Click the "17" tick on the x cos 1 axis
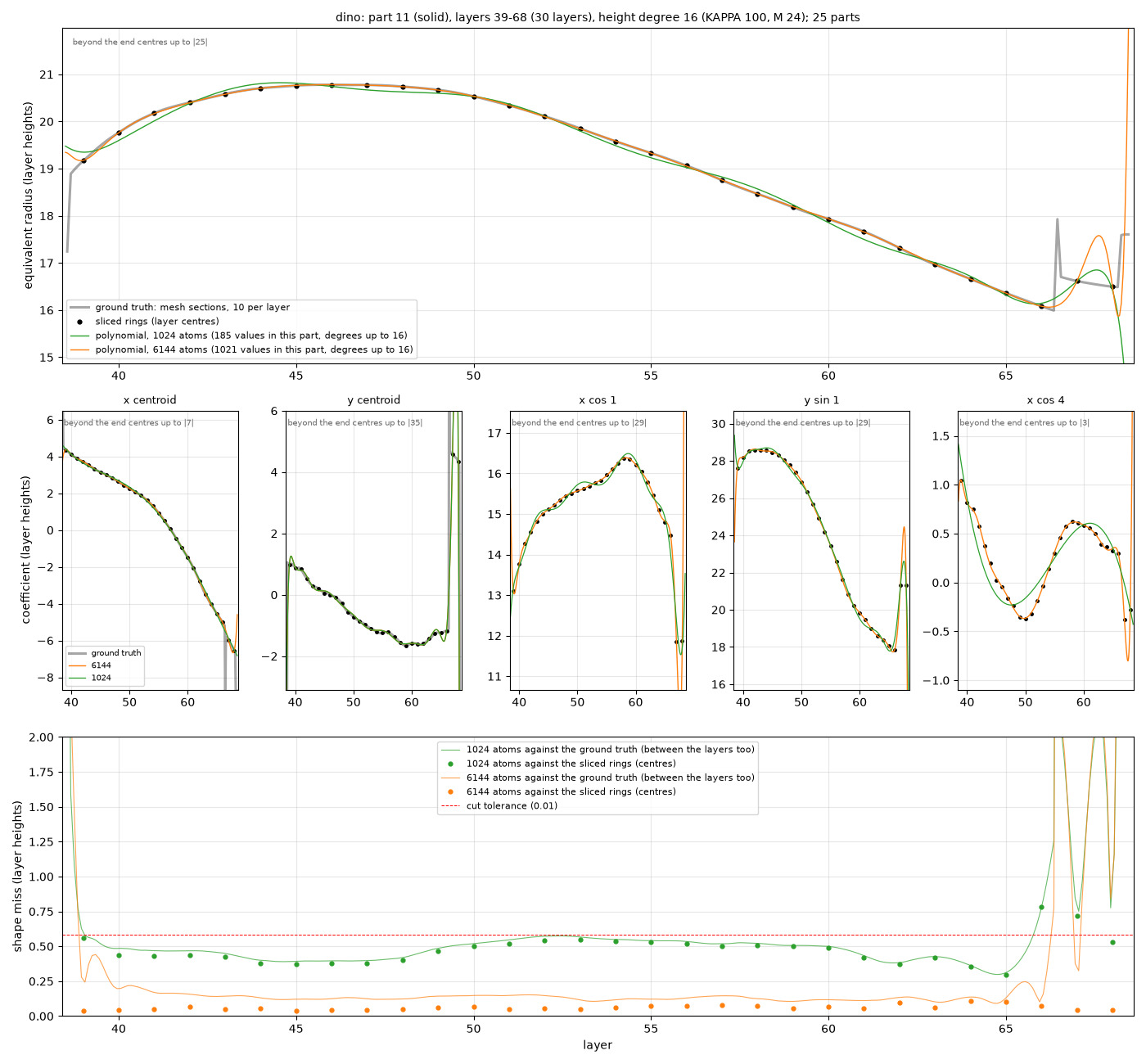This screenshot has height=1064, width=1146. (x=495, y=433)
